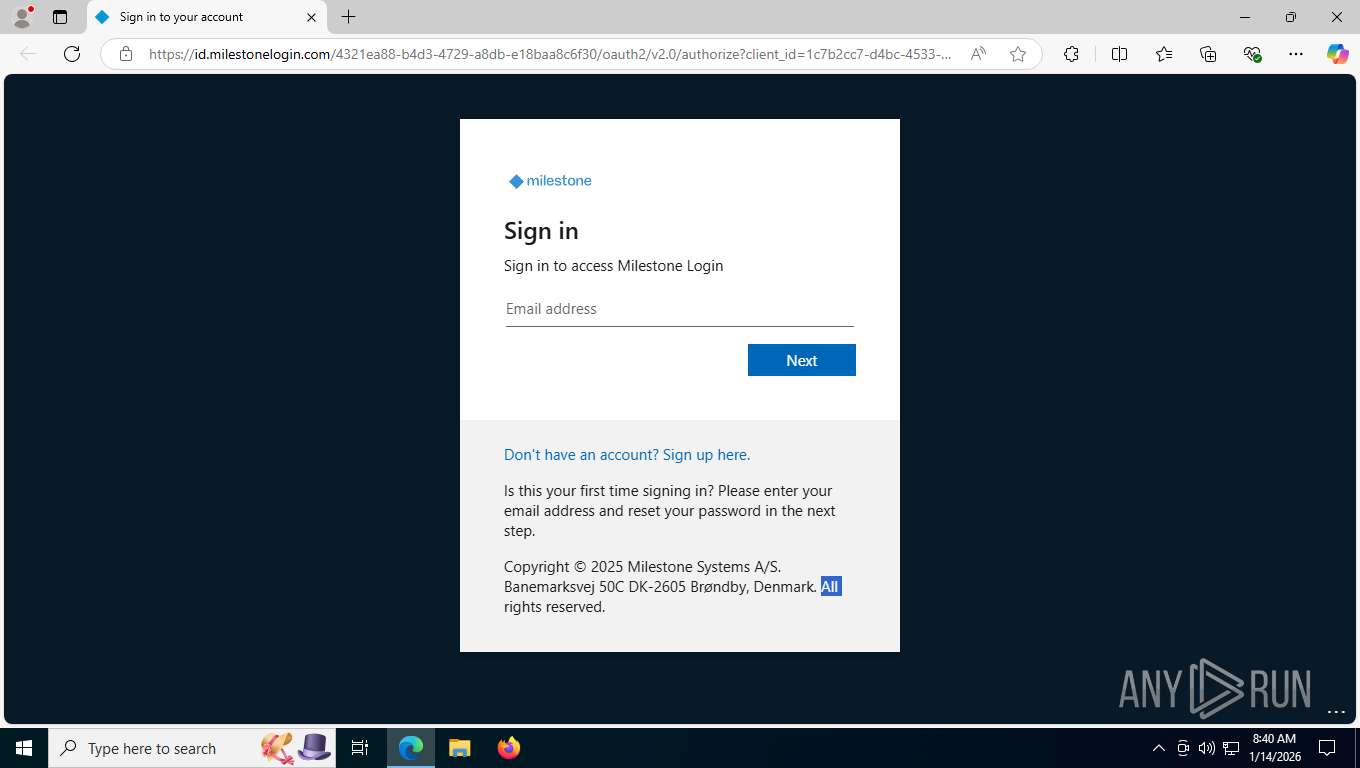Open the browser profile icon
1360x768 pixels.
pyautogui.click(x=22, y=17)
